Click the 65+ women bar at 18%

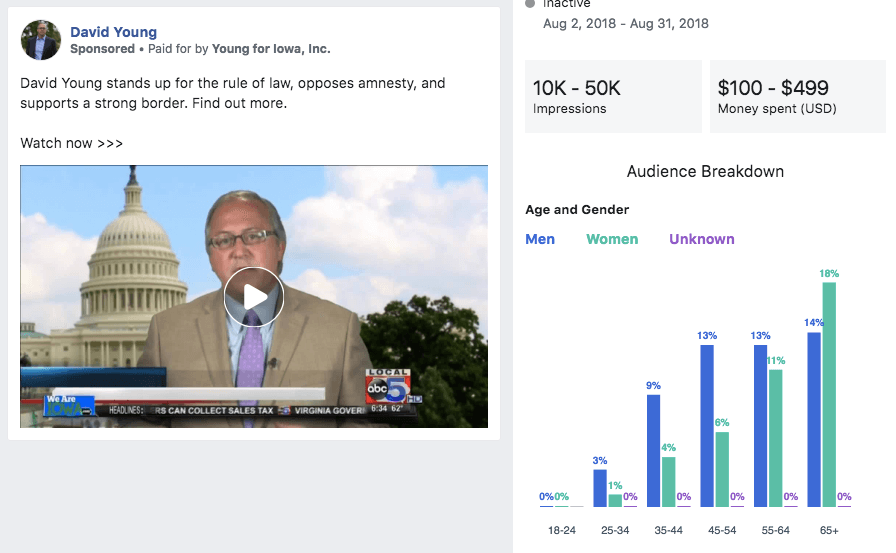[829, 395]
